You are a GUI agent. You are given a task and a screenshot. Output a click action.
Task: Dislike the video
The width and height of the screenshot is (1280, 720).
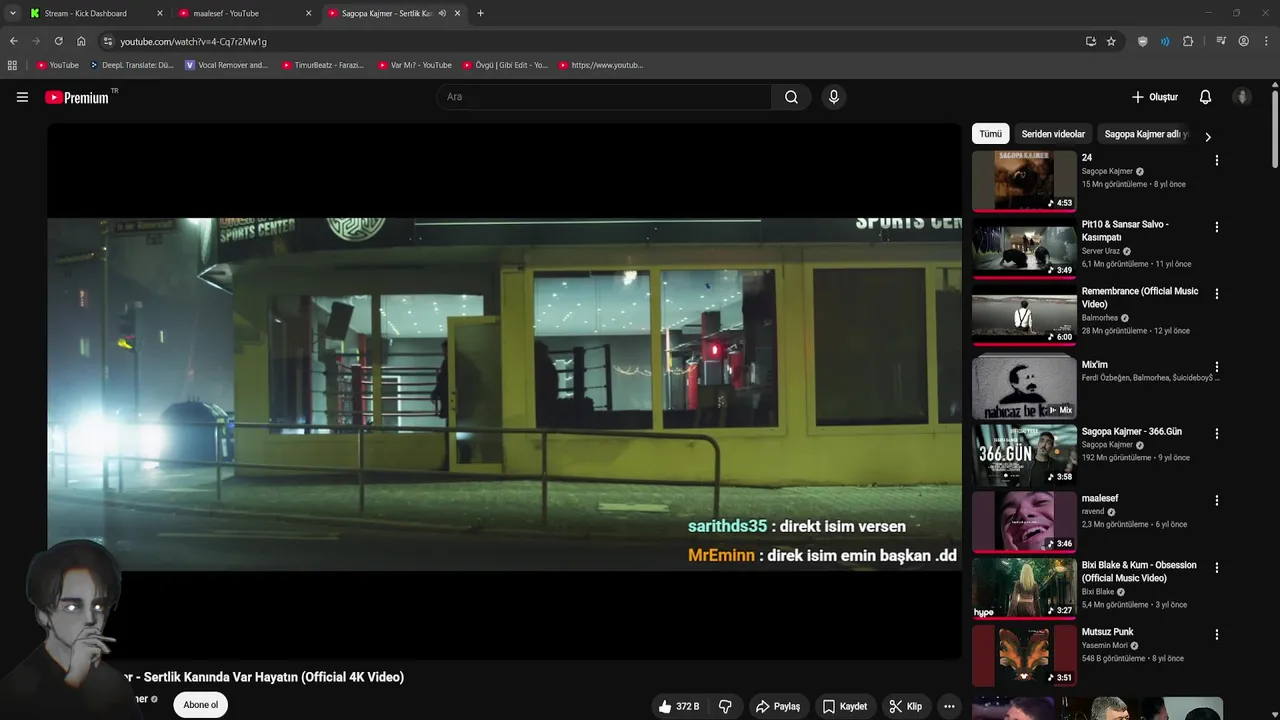coord(725,706)
